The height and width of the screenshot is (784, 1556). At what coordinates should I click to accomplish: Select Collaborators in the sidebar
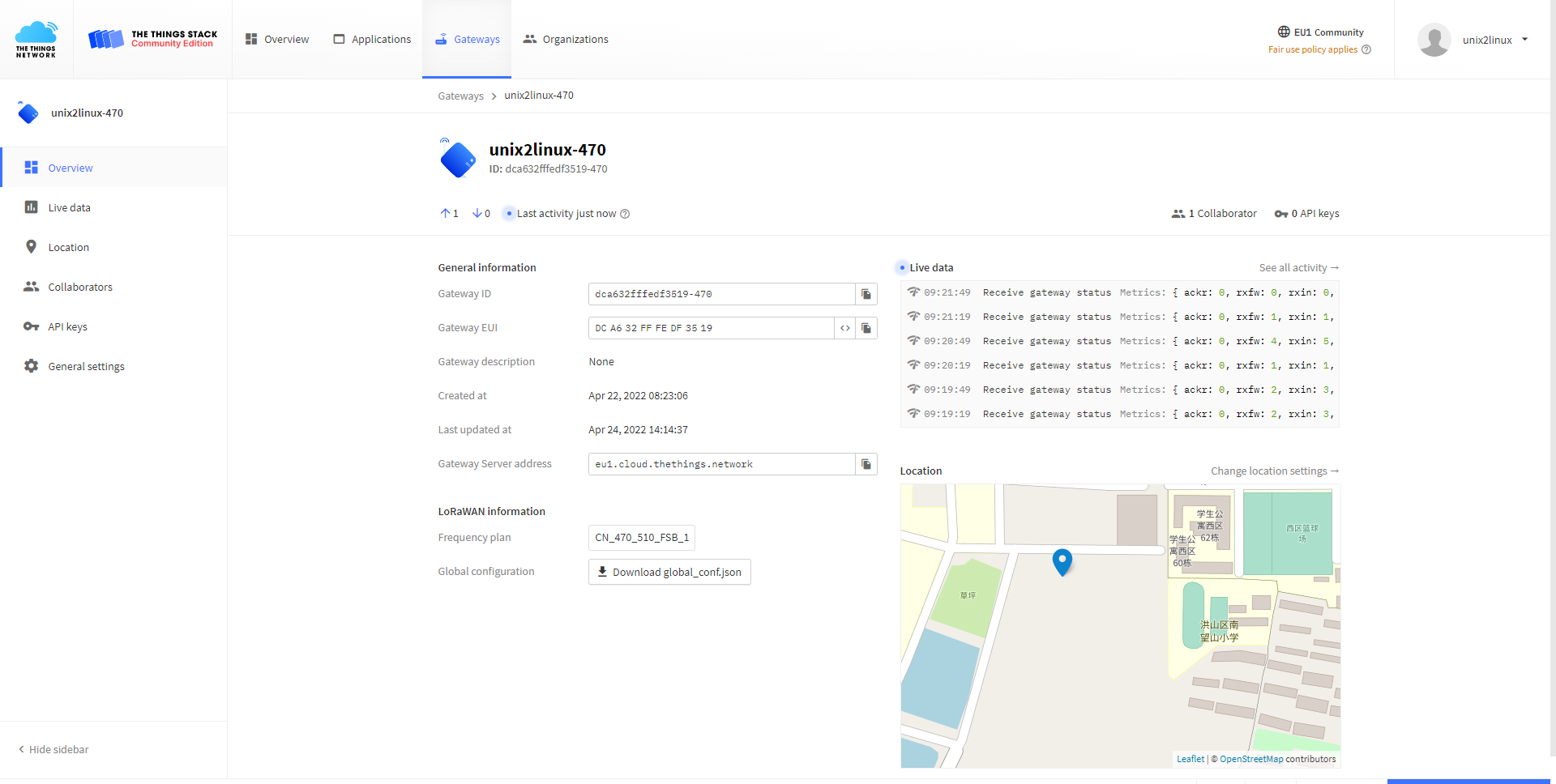pos(113,287)
